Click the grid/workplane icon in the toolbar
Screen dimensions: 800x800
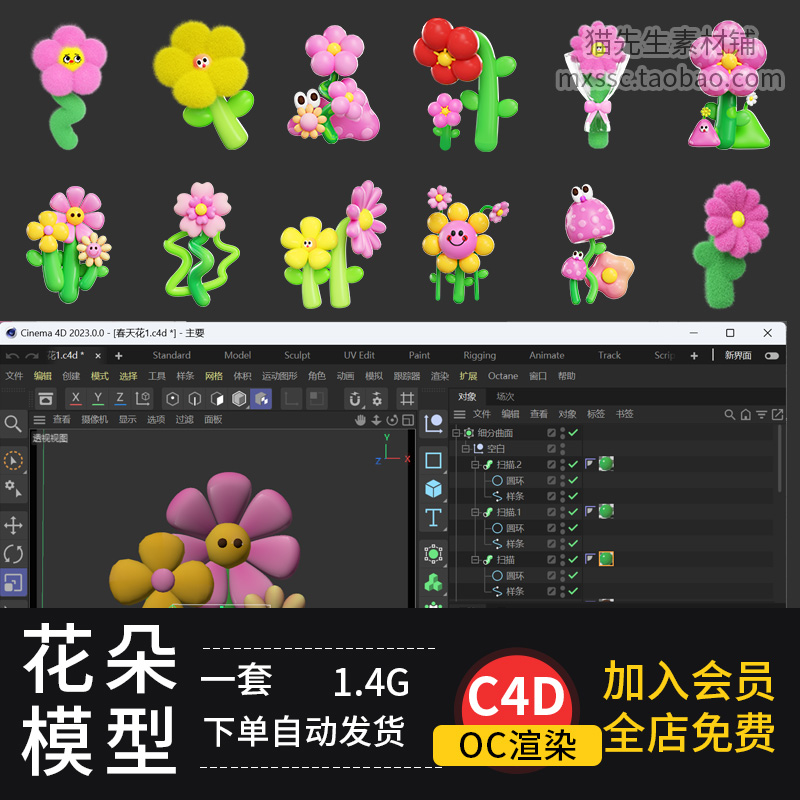(x=408, y=397)
